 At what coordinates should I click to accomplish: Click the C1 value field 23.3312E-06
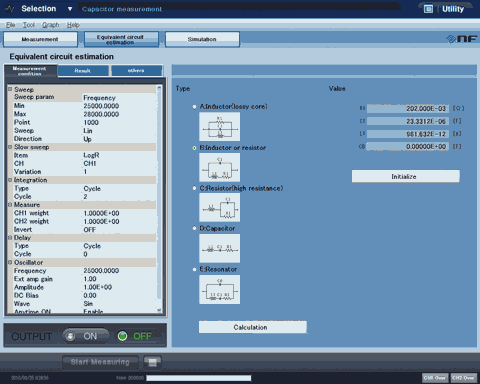click(408, 121)
